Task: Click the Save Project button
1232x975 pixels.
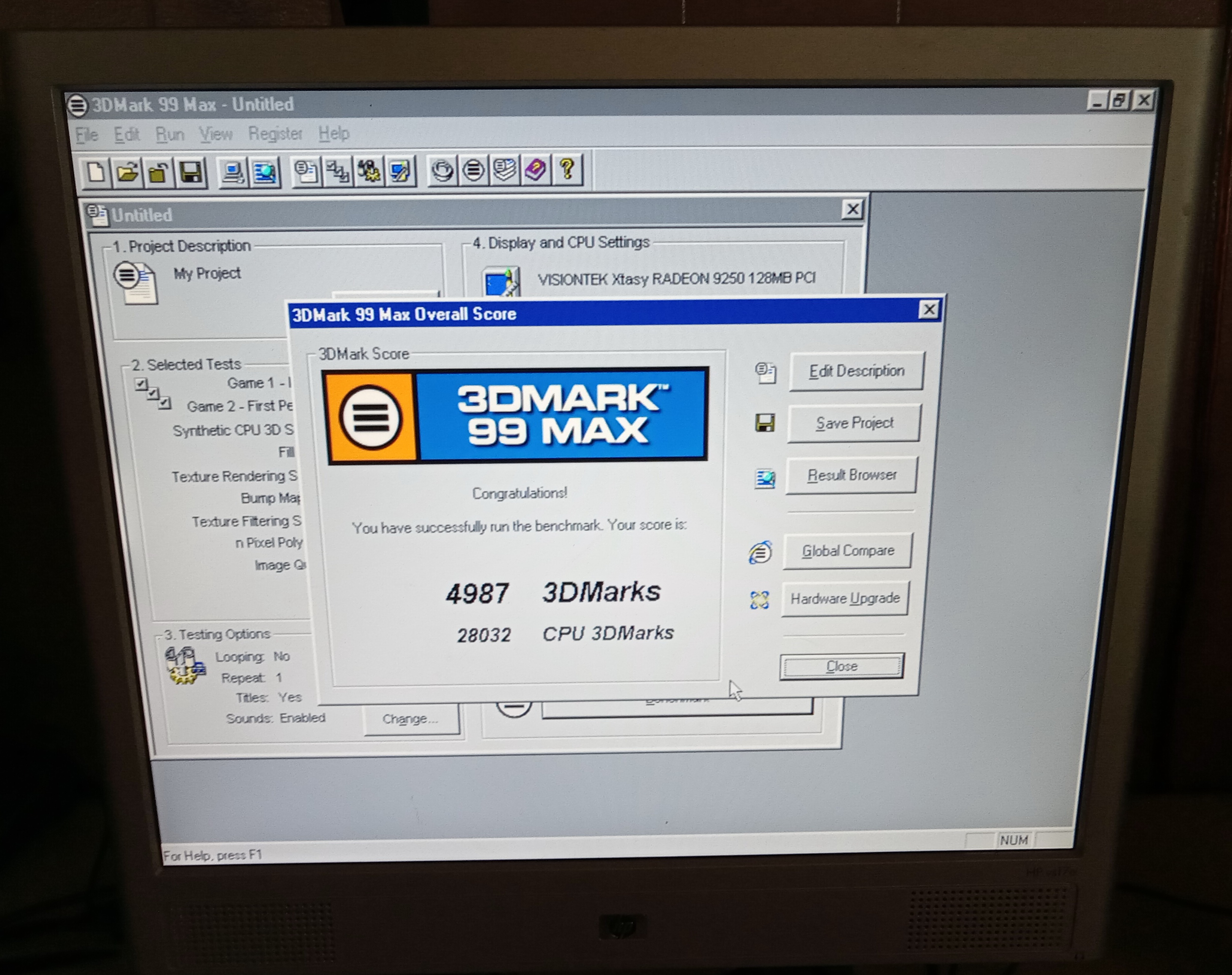Action: click(854, 423)
